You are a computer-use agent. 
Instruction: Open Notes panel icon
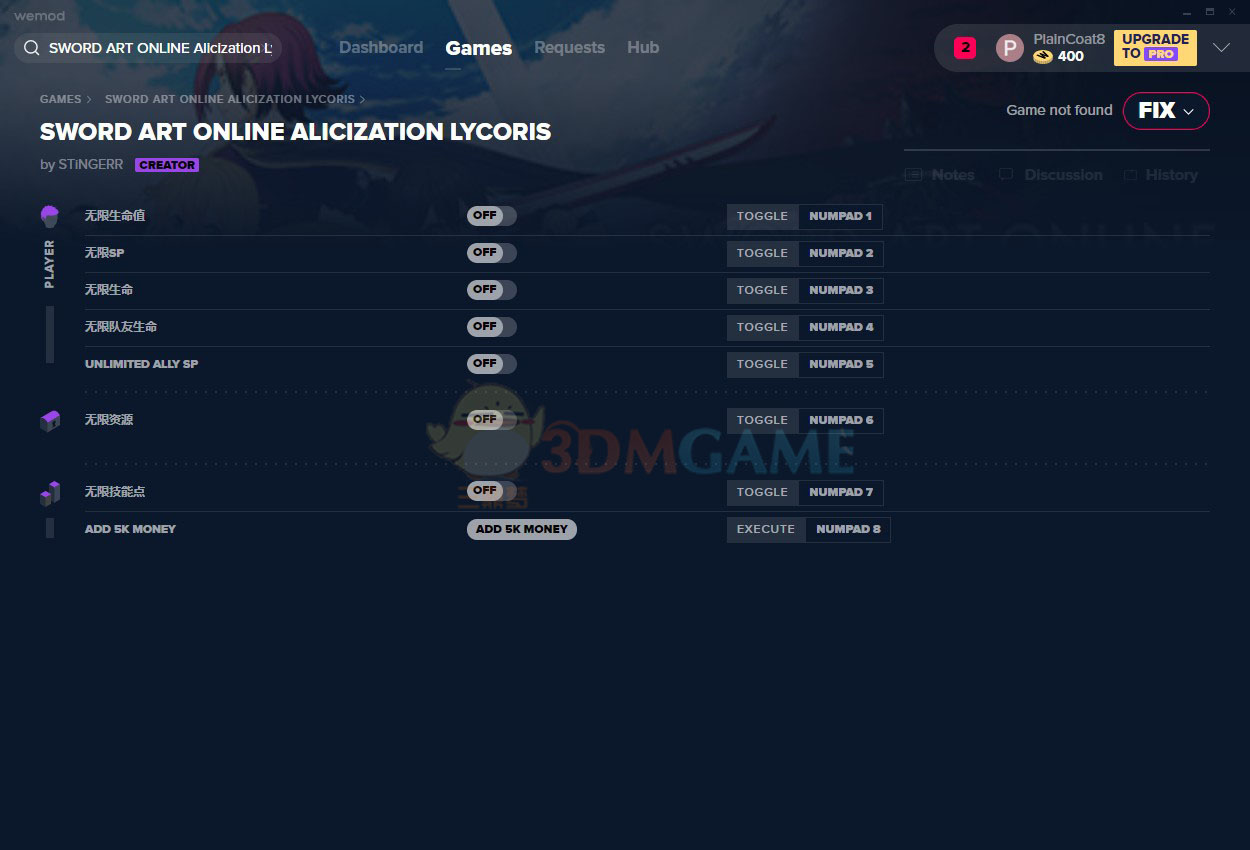tap(913, 175)
